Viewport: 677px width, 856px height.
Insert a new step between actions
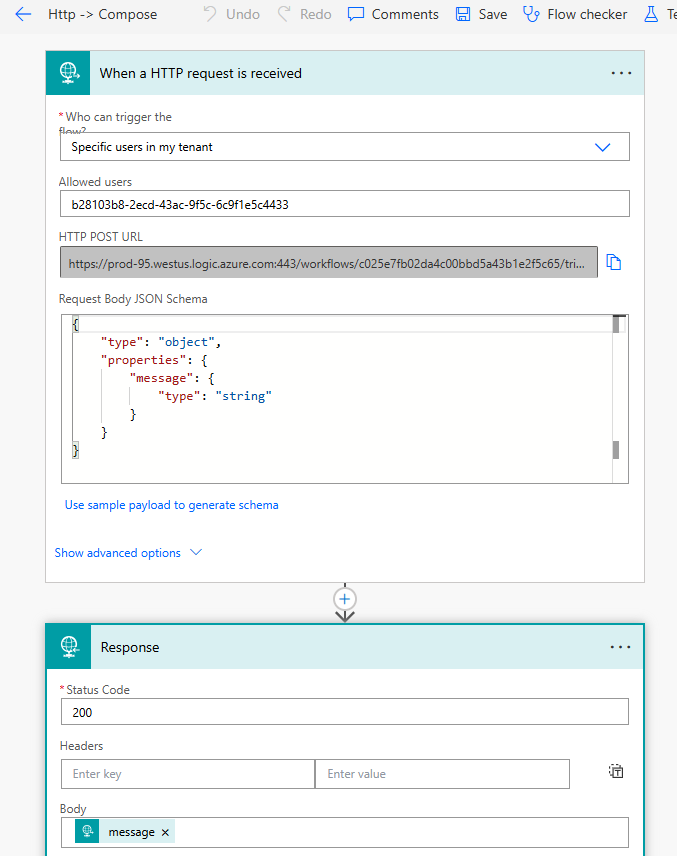344,599
